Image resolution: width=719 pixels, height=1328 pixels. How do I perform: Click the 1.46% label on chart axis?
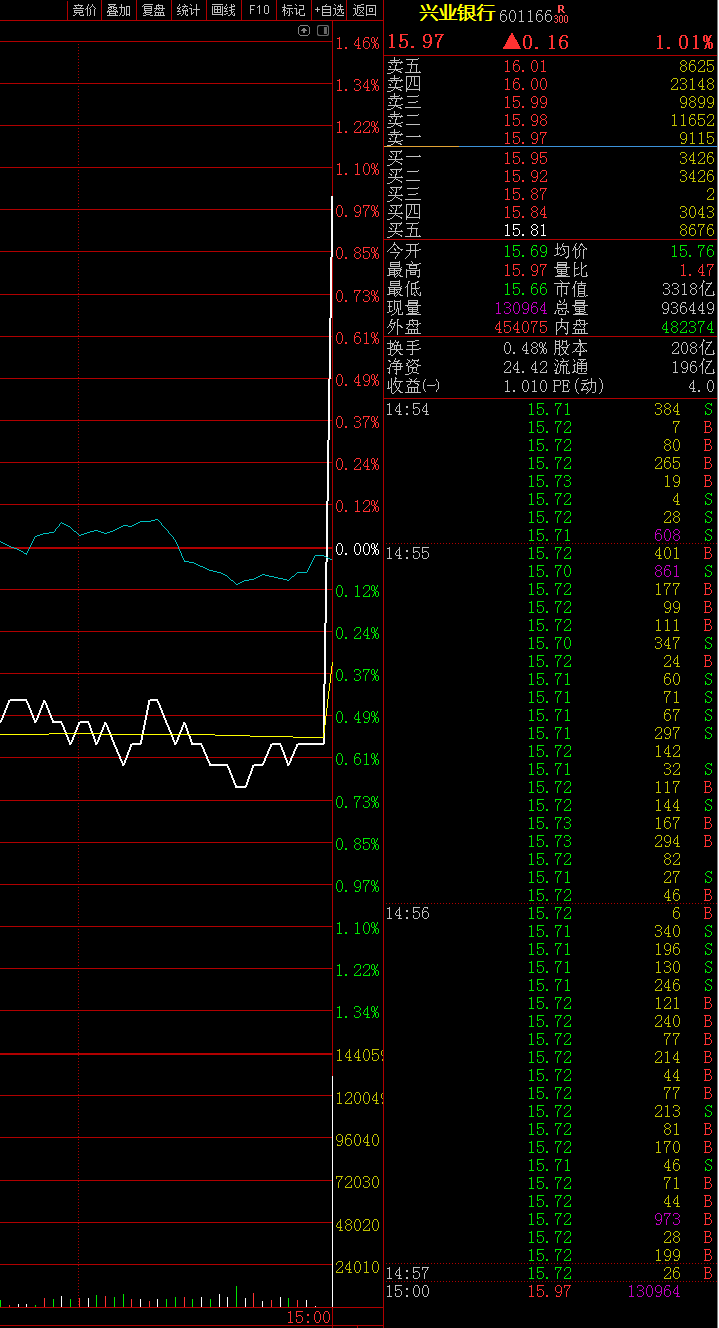[x=358, y=43]
